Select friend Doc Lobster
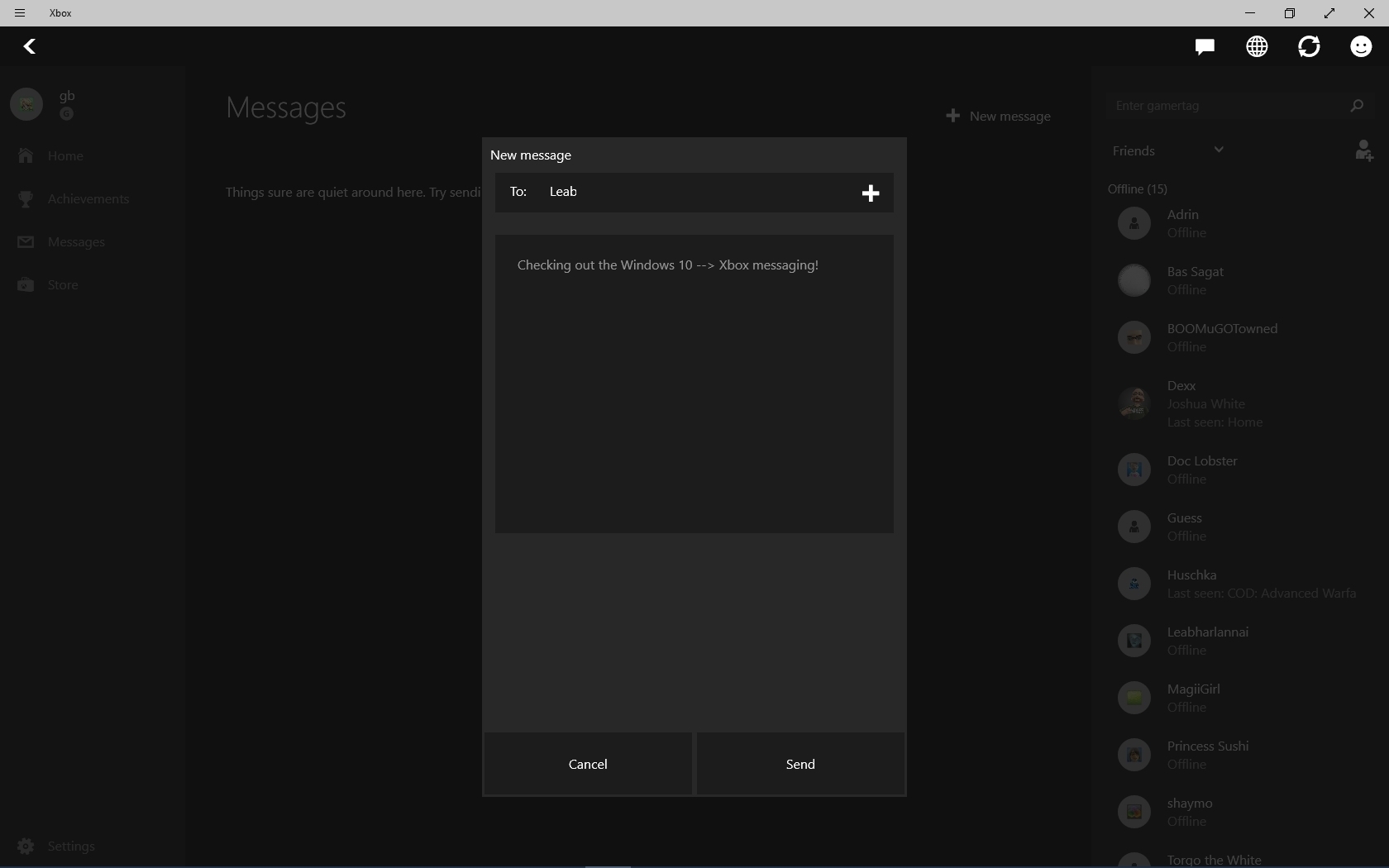The image size is (1389, 868). pyautogui.click(x=1240, y=470)
